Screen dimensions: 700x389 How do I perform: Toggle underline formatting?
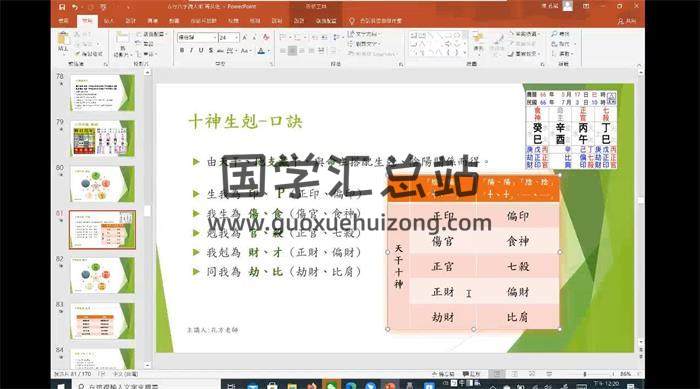(201, 51)
